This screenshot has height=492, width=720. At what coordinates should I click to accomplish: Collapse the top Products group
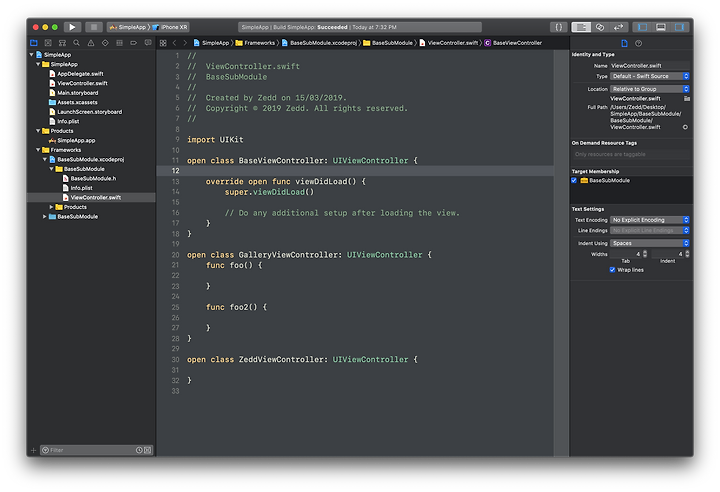[39, 131]
